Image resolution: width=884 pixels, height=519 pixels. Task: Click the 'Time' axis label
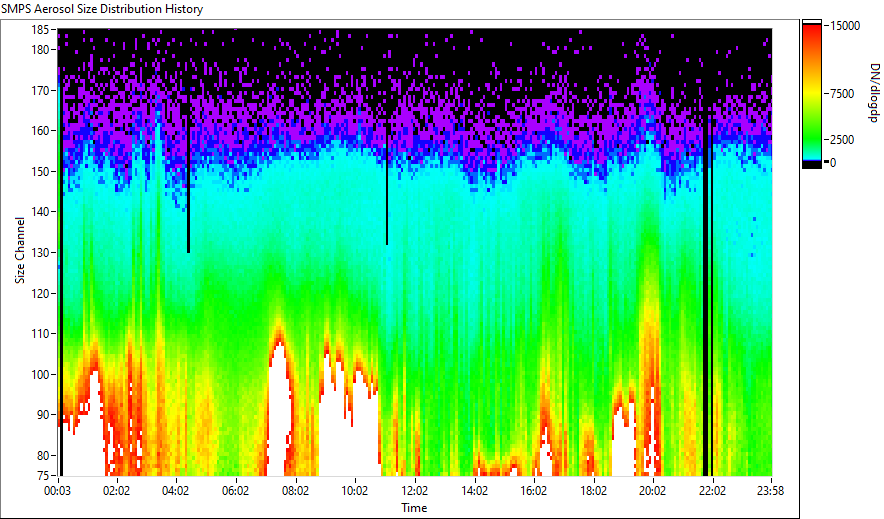coord(414,508)
